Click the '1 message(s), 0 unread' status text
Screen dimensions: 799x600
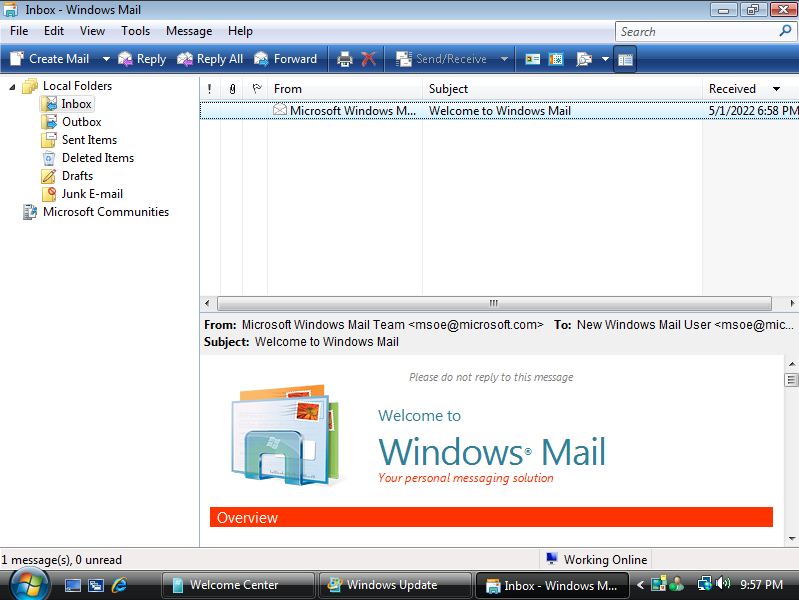pos(62,560)
